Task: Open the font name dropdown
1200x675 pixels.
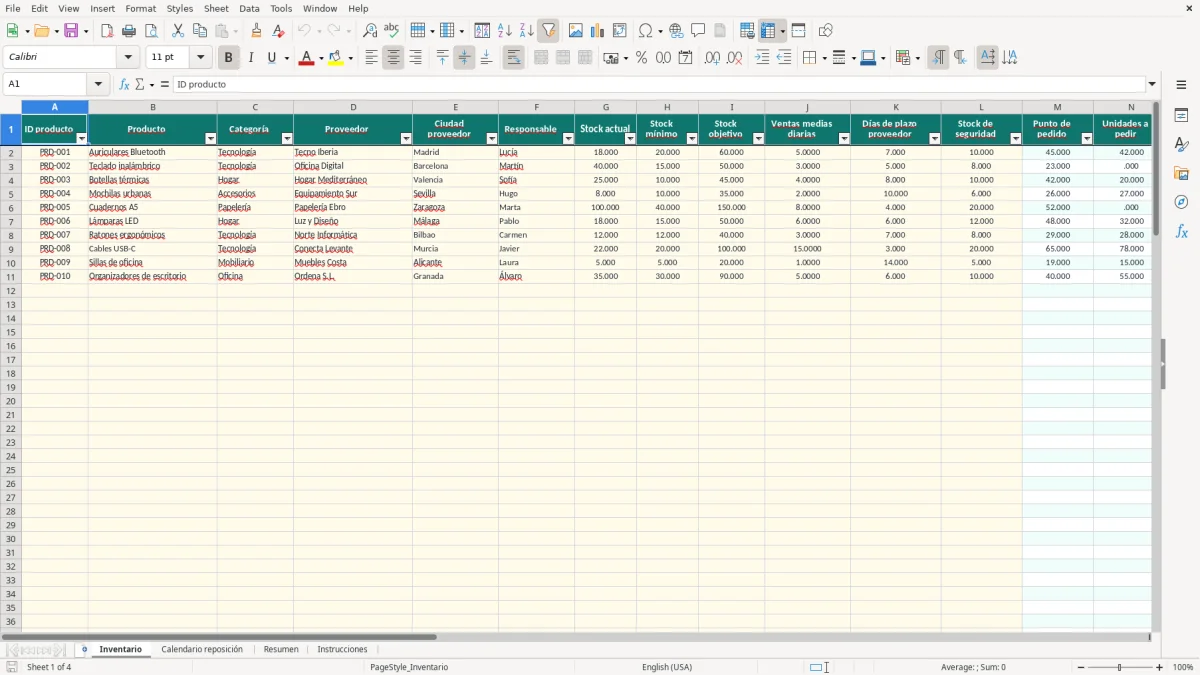Action: (x=128, y=58)
